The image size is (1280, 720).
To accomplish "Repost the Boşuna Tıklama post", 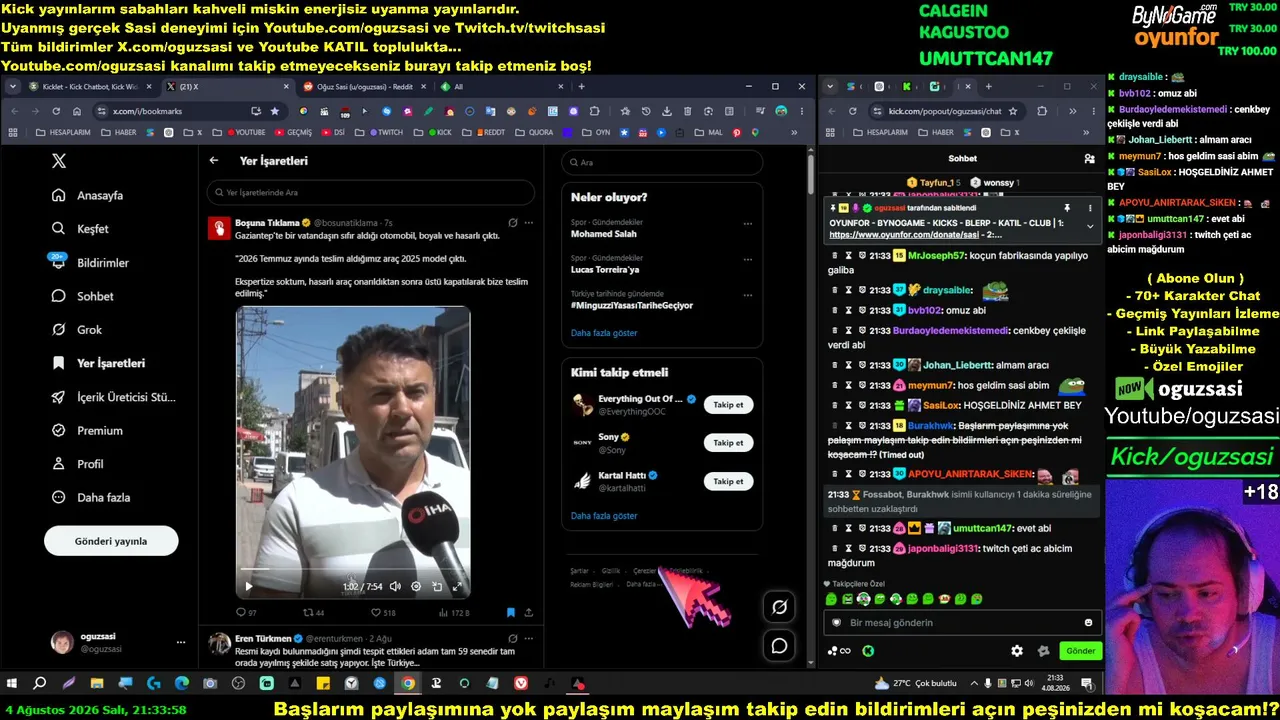I will point(313,613).
